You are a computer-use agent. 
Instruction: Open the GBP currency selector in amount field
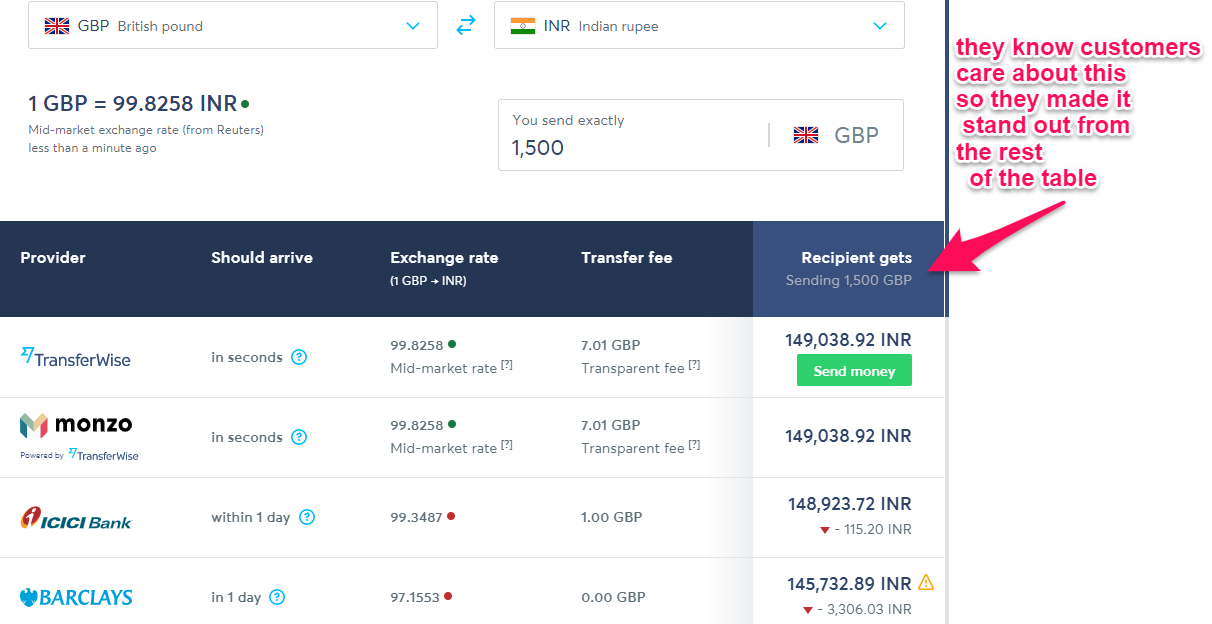(836, 135)
